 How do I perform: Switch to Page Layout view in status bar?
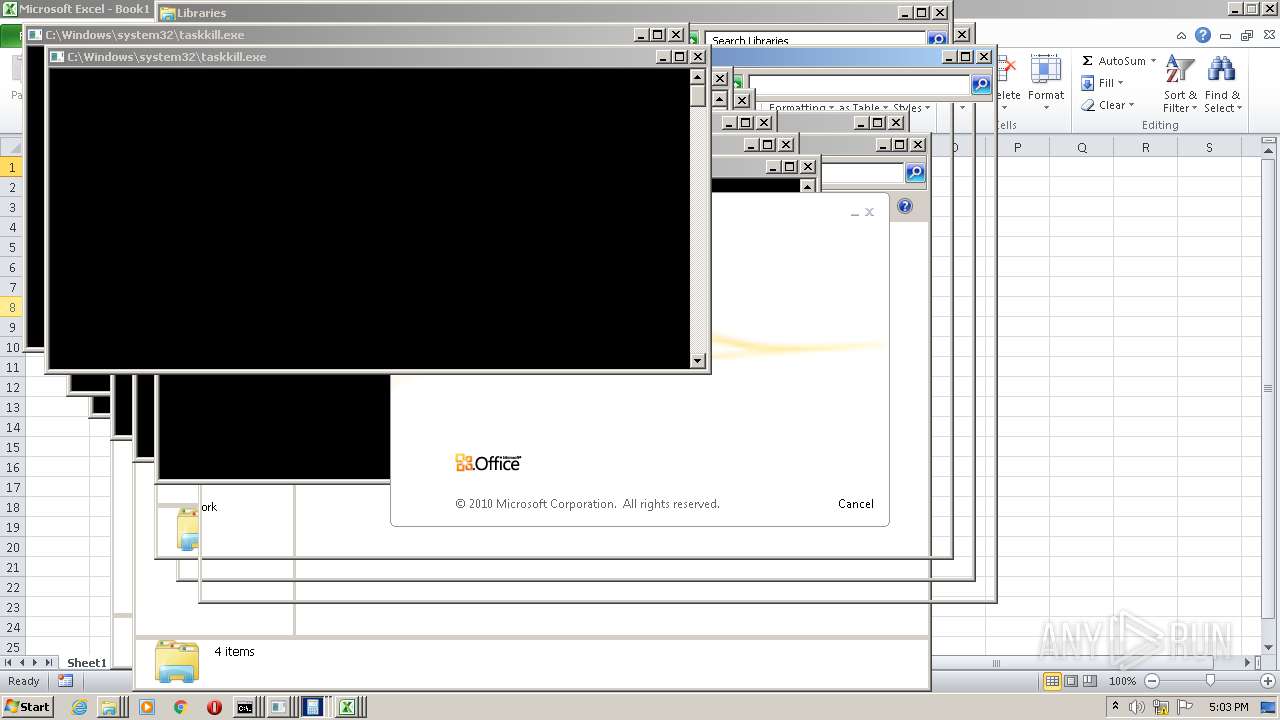pyautogui.click(x=1071, y=681)
